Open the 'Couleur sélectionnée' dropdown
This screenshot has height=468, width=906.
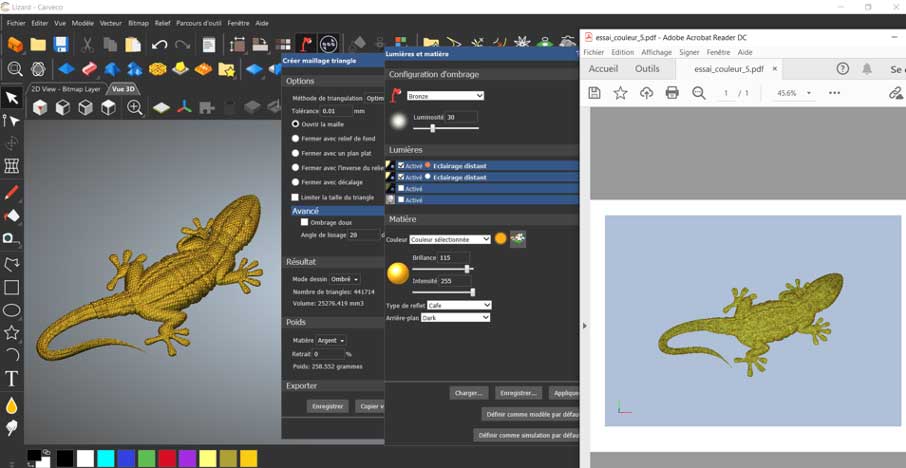coord(450,239)
